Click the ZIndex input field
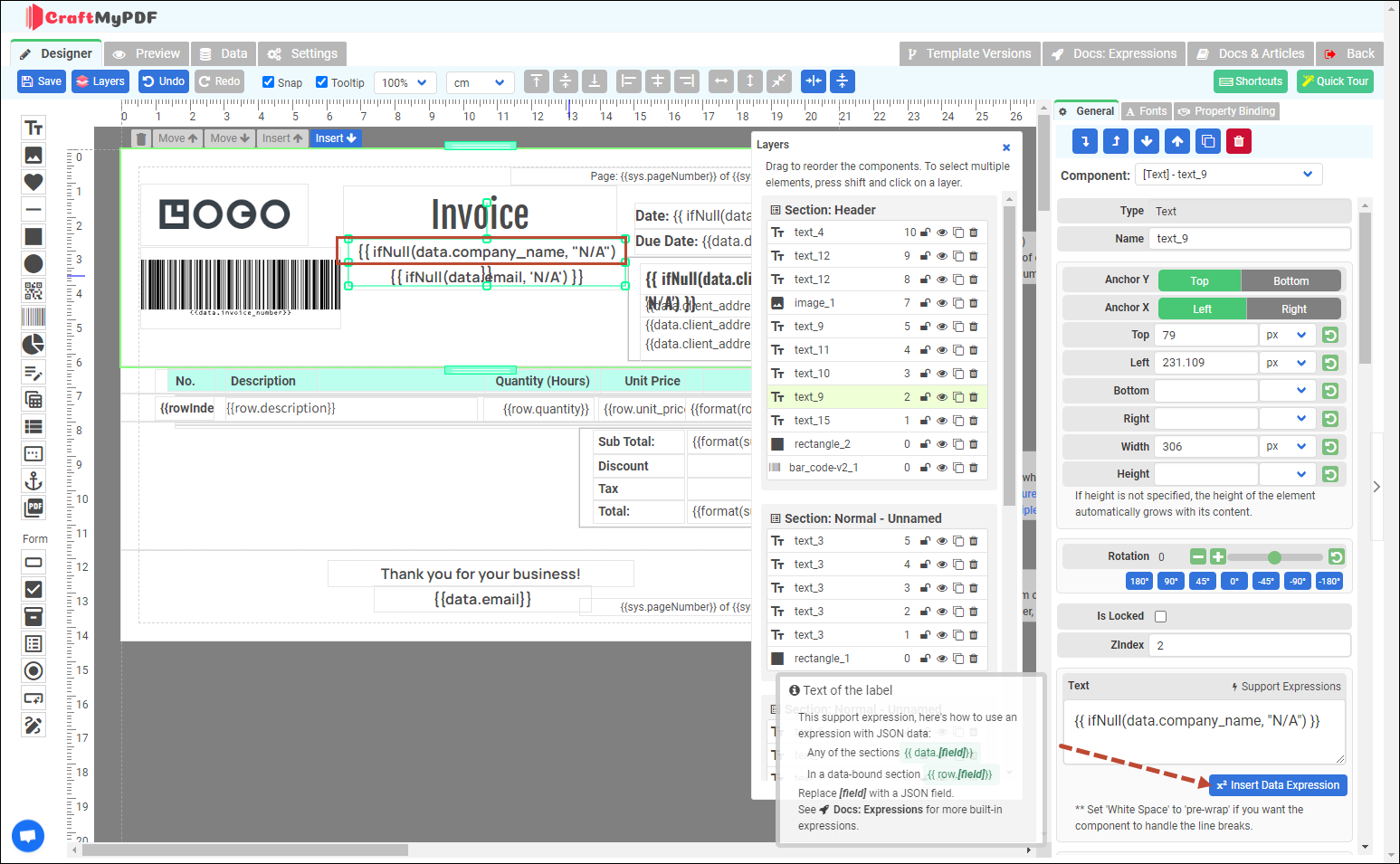The image size is (1400, 864). 1250,645
